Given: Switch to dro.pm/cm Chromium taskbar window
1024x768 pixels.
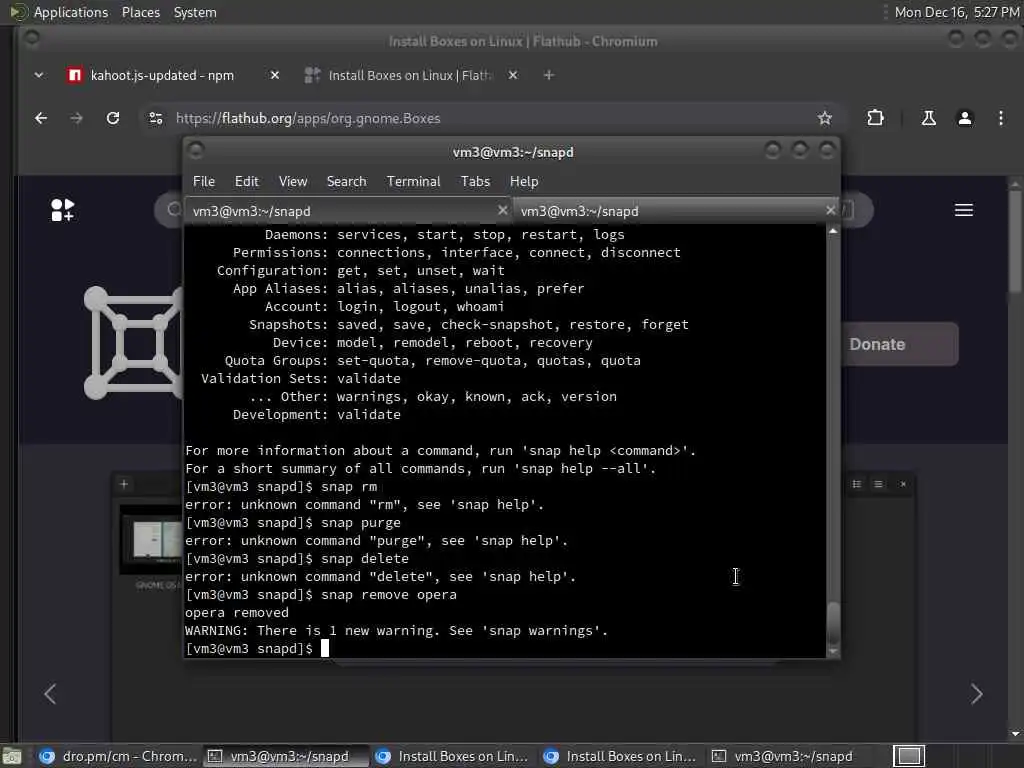Looking at the screenshot, I should (118, 756).
